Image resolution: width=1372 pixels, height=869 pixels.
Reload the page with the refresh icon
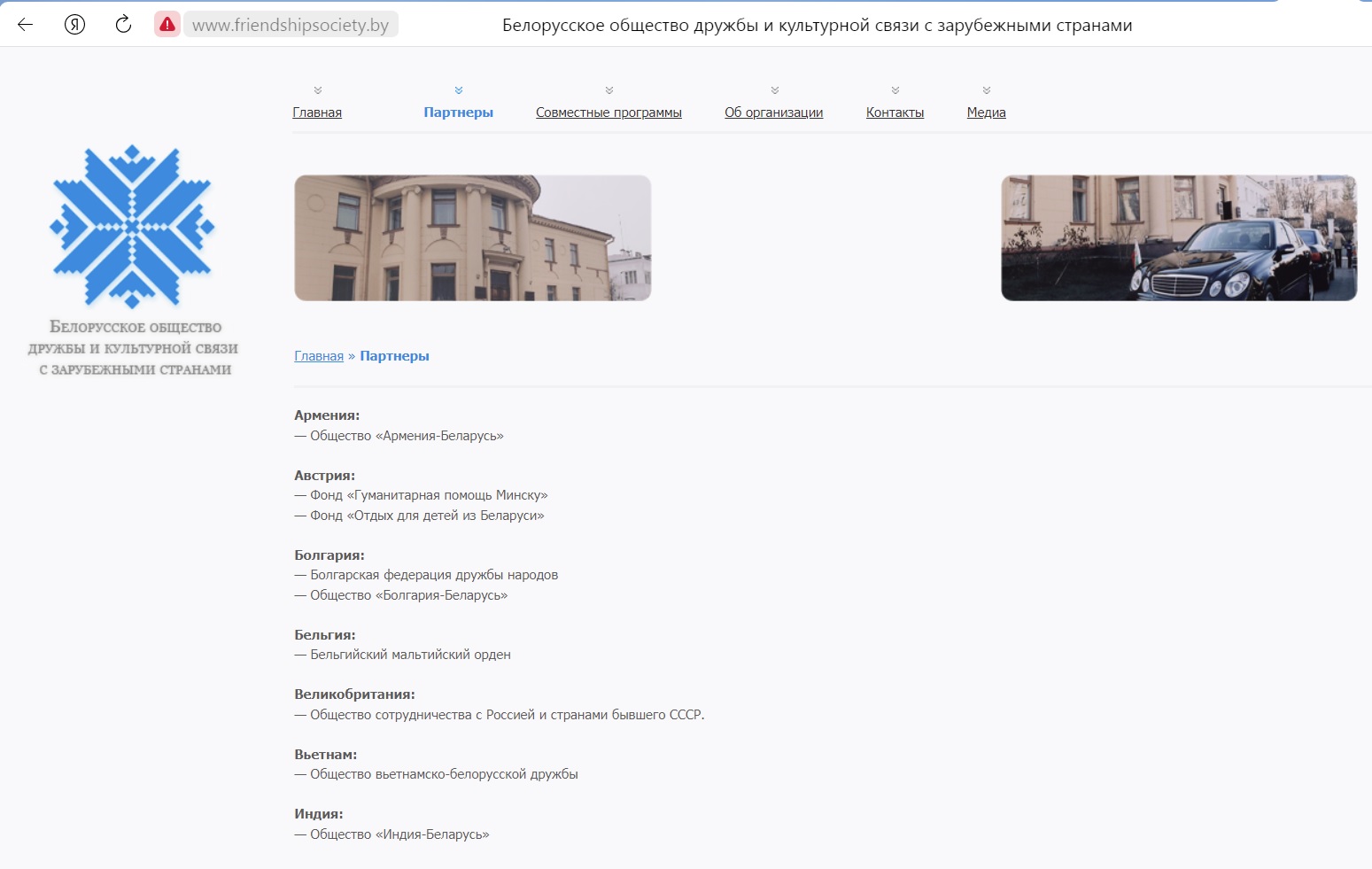(x=123, y=25)
